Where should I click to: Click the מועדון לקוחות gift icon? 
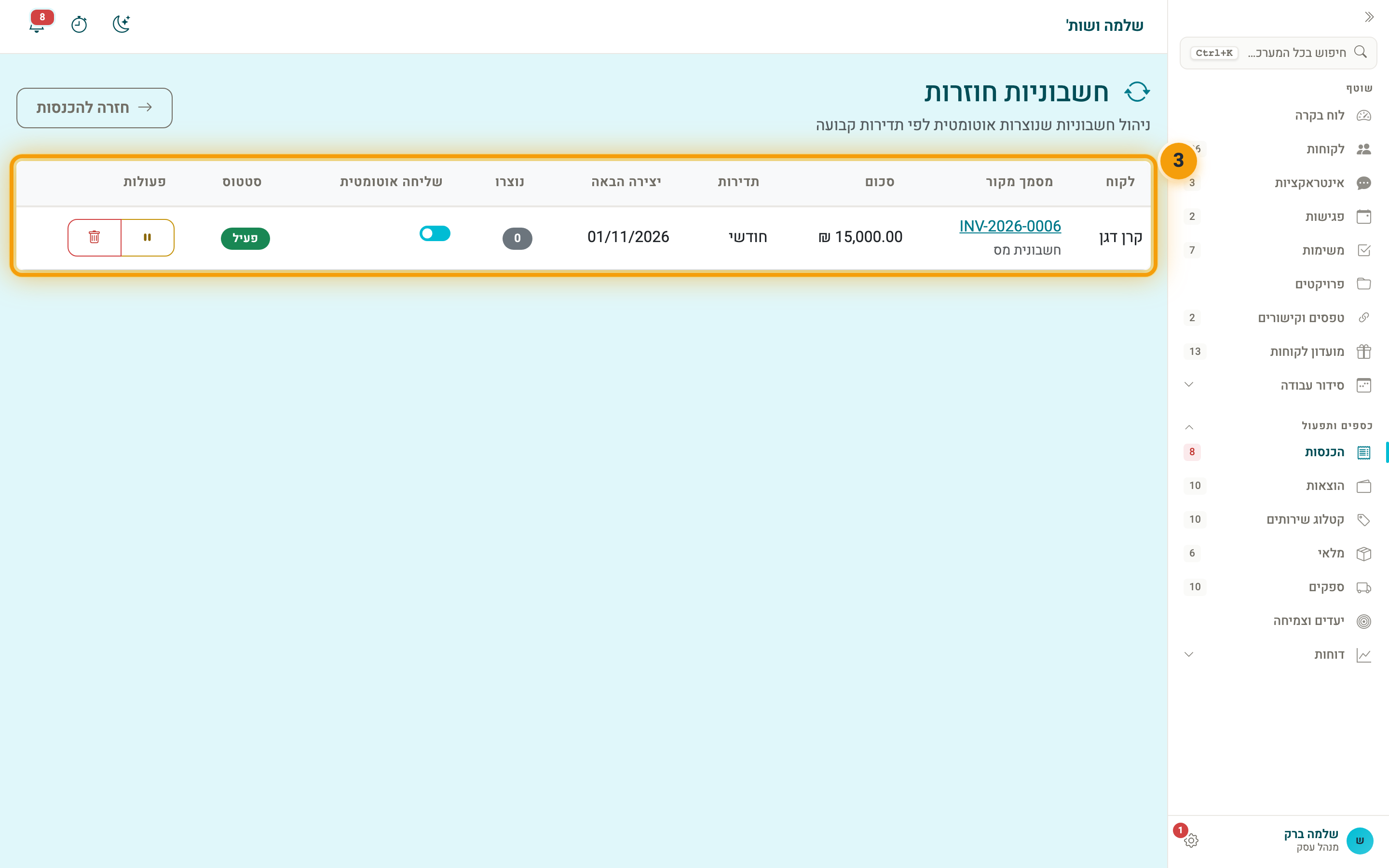tap(1363, 352)
